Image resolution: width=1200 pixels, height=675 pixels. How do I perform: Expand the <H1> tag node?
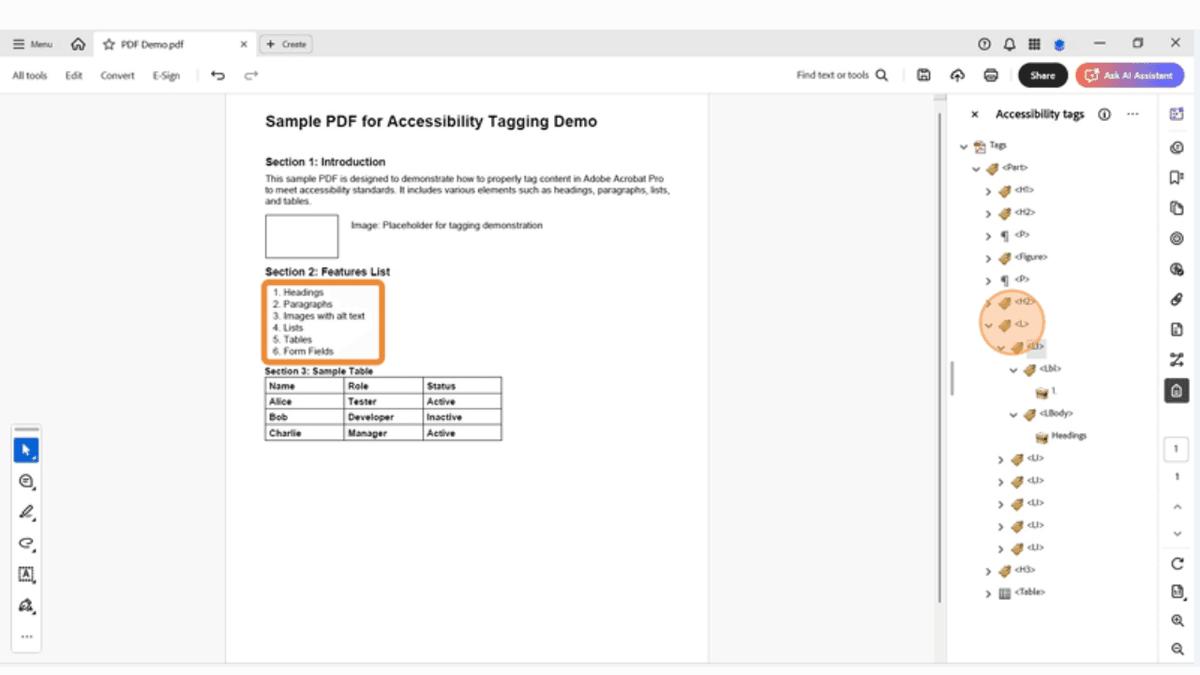[988, 190]
